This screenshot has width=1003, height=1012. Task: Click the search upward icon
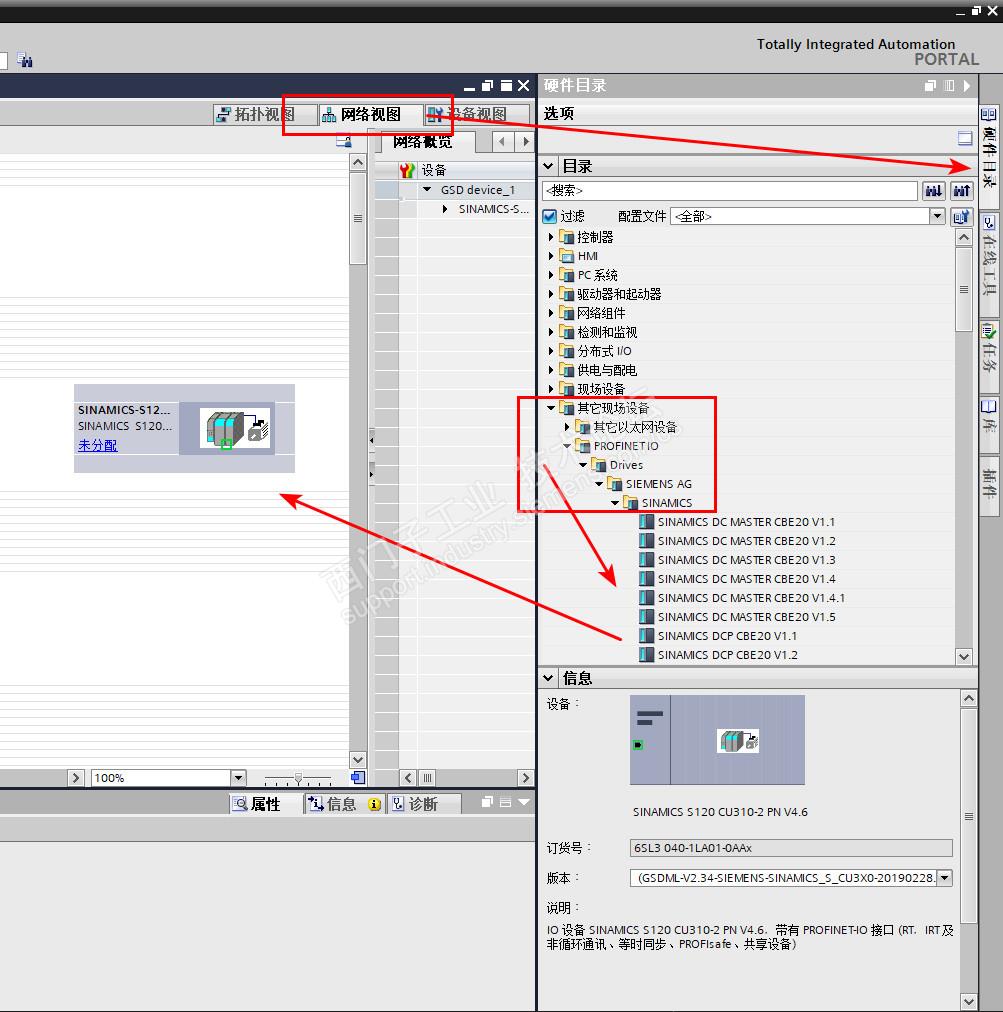tap(962, 190)
